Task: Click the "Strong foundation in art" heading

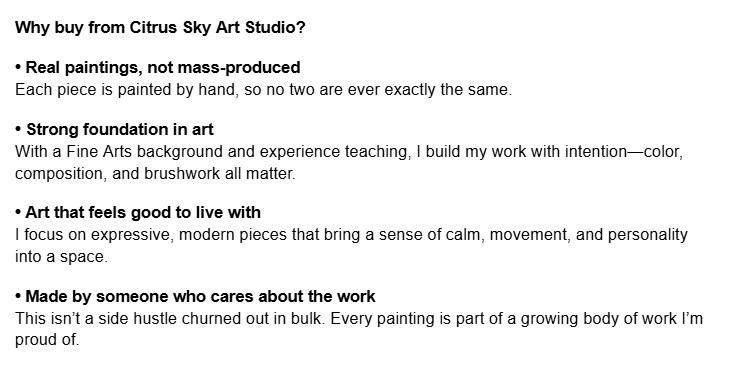Action: pos(120,129)
